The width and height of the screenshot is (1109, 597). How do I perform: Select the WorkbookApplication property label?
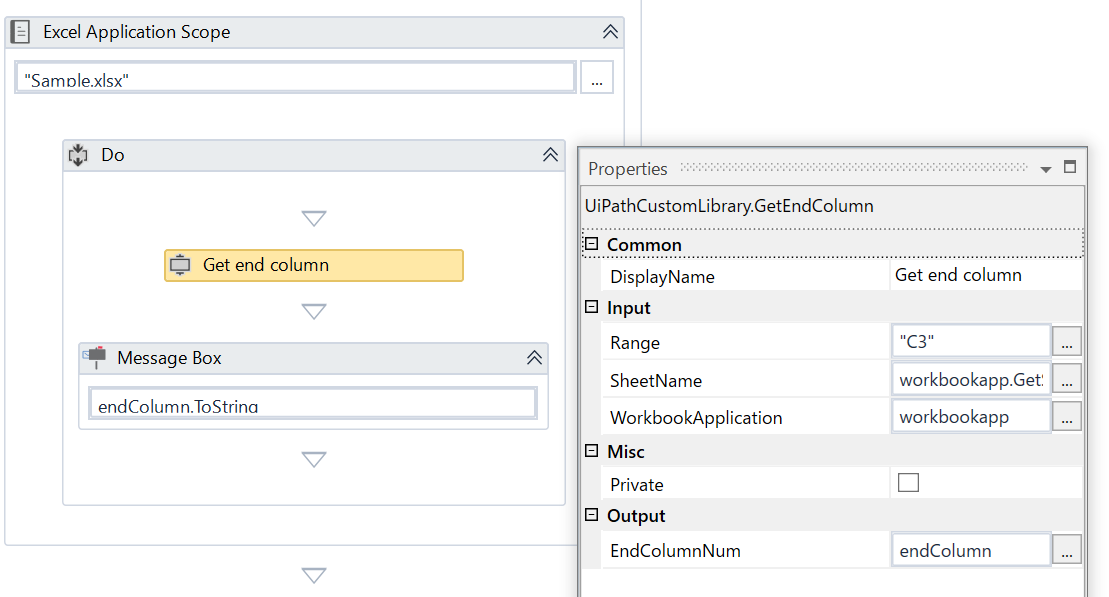click(x=696, y=418)
